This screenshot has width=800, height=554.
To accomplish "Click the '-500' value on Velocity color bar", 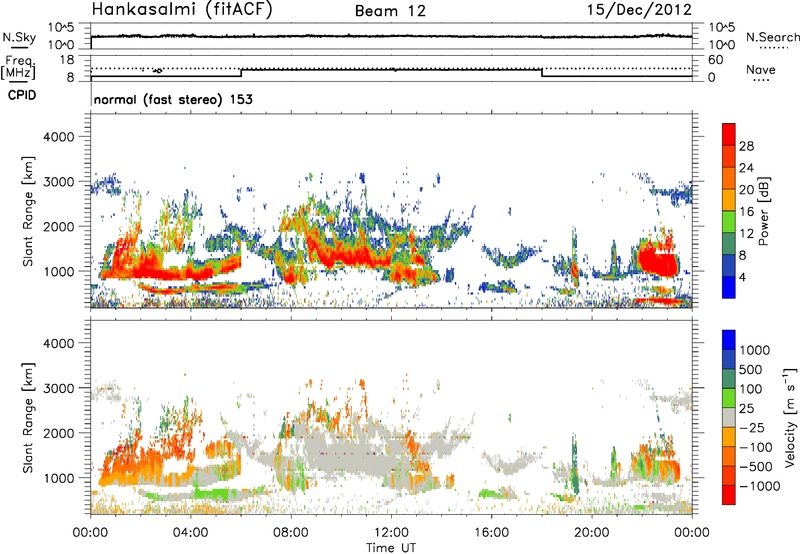I will pos(756,467).
